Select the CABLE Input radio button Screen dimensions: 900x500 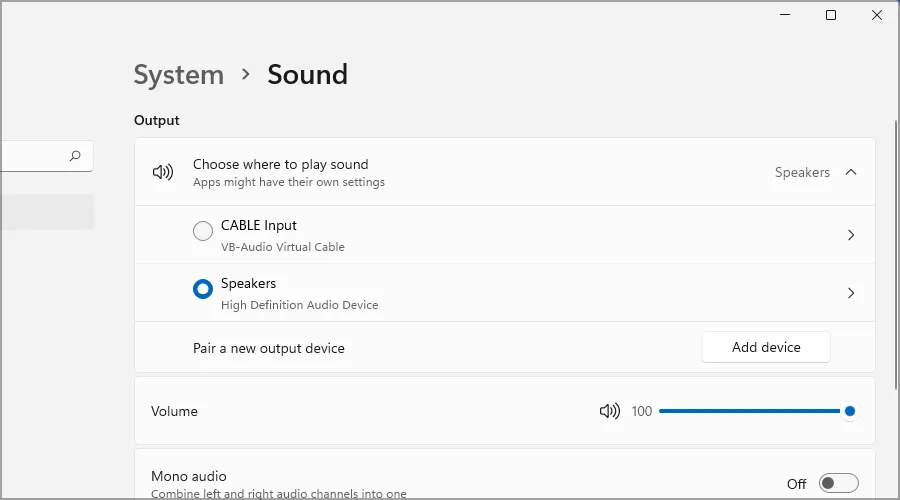click(203, 232)
